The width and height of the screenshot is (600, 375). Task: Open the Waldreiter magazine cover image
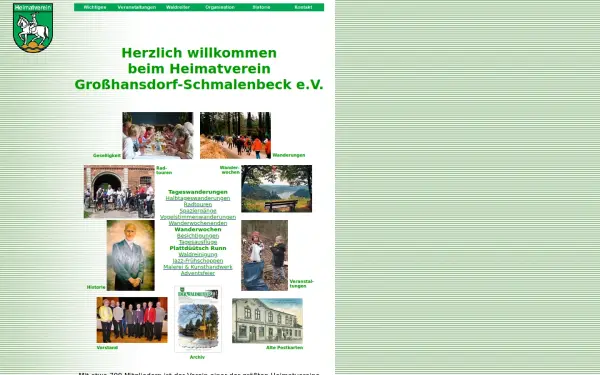pos(198,319)
